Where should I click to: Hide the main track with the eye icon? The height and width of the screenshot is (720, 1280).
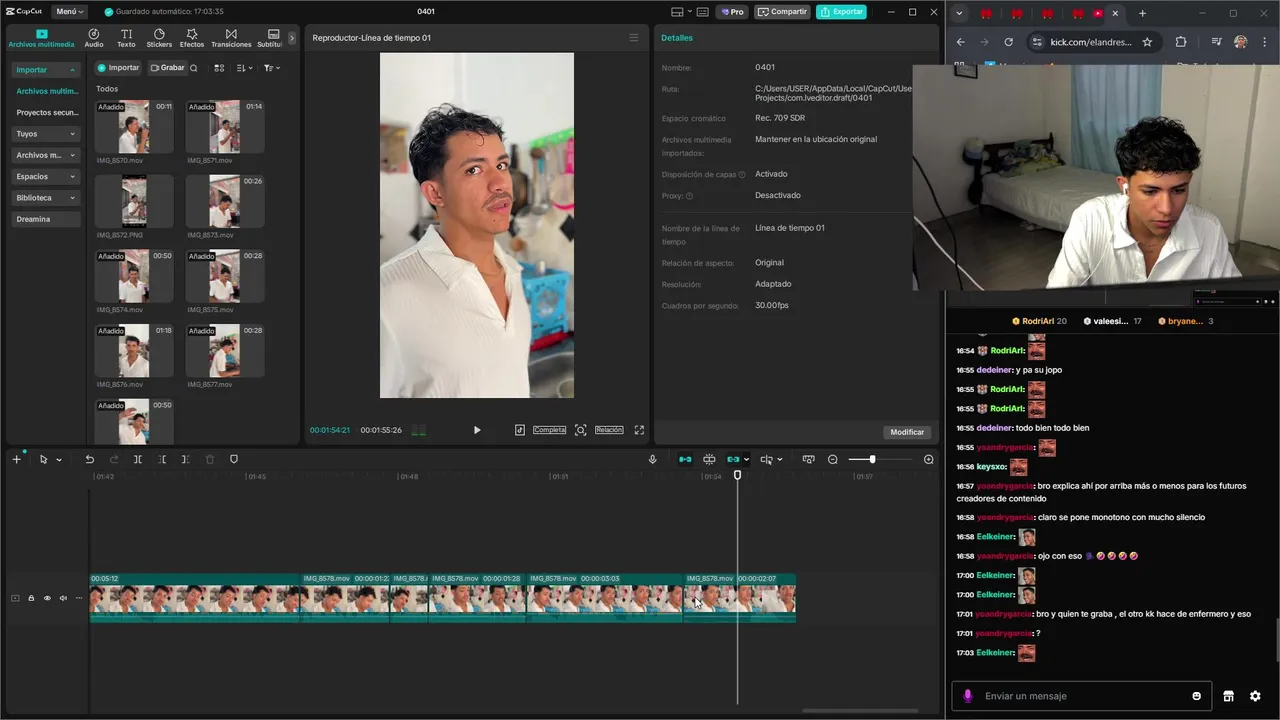(x=47, y=598)
